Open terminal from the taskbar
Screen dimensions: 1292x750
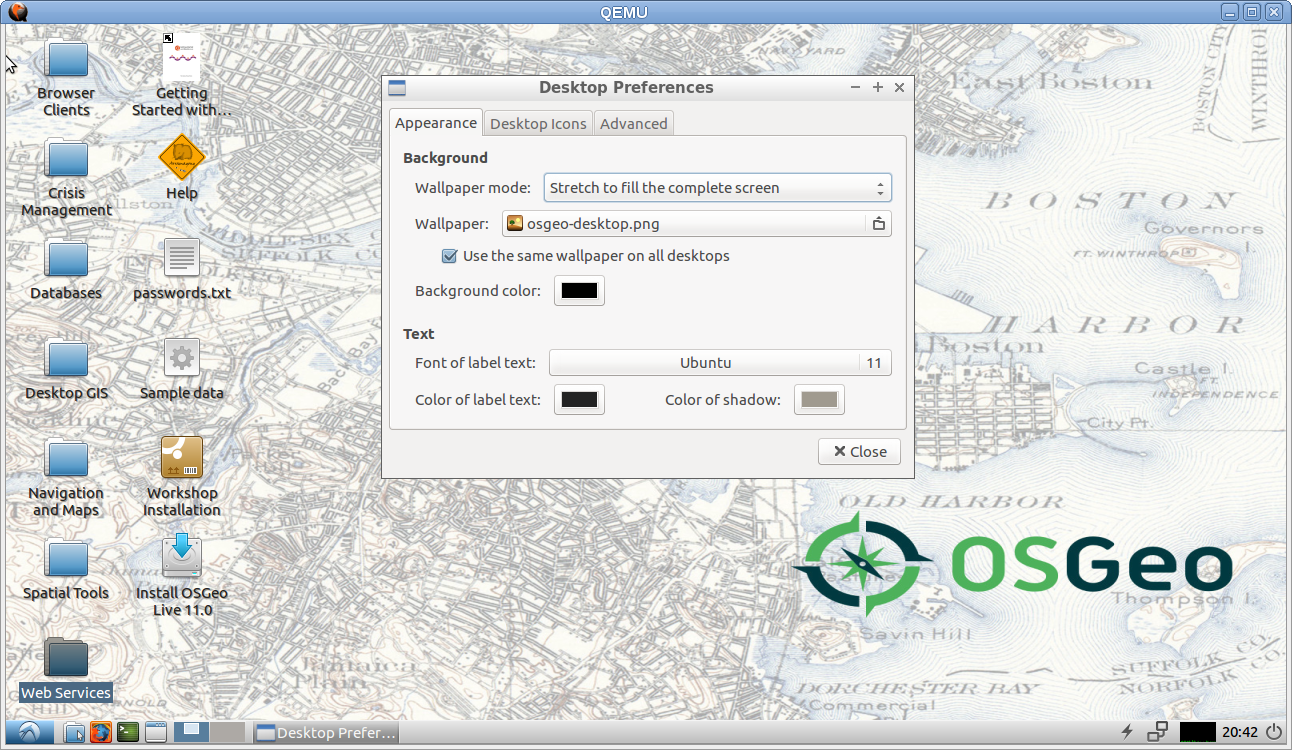(128, 732)
